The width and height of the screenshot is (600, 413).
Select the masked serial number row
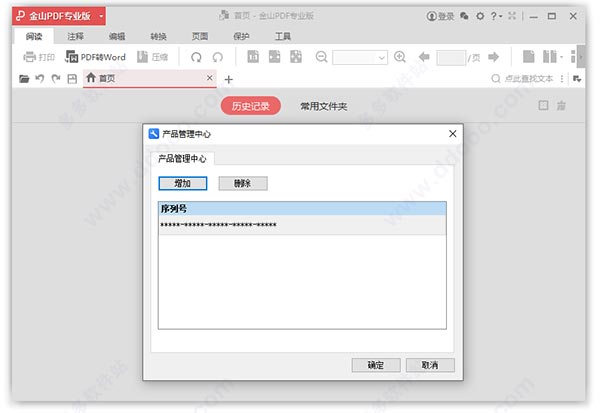(302, 225)
